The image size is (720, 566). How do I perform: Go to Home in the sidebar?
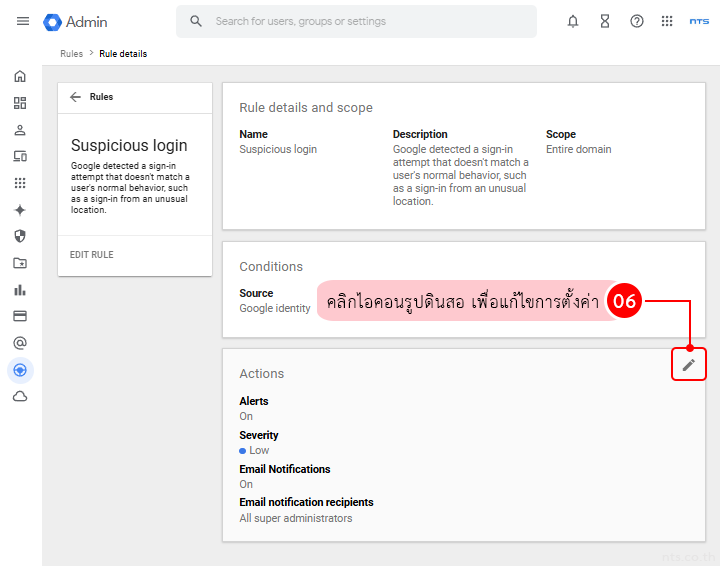pos(20,76)
